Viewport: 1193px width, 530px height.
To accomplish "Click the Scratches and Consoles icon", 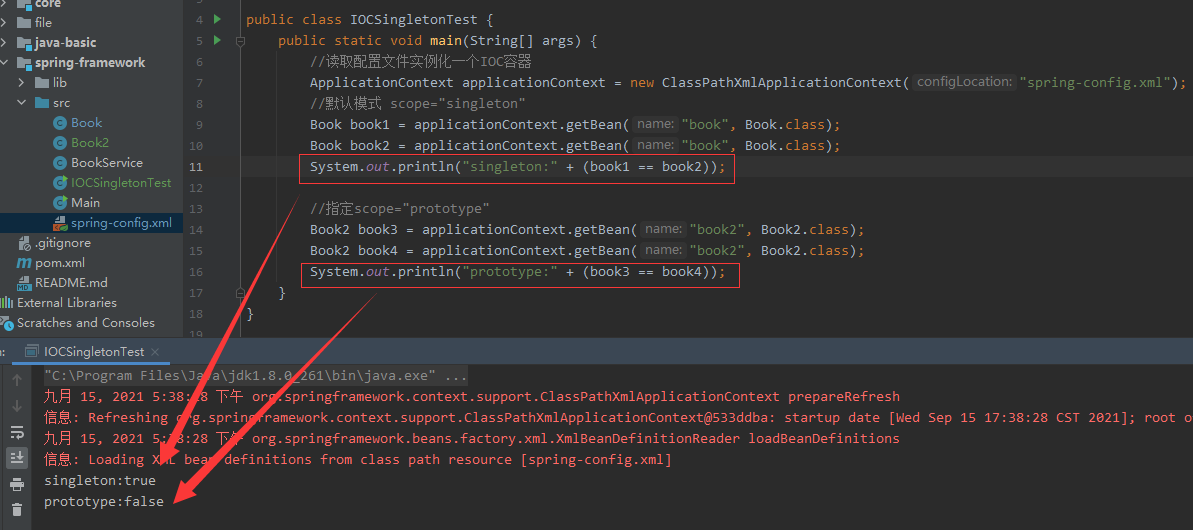I will click(7, 323).
